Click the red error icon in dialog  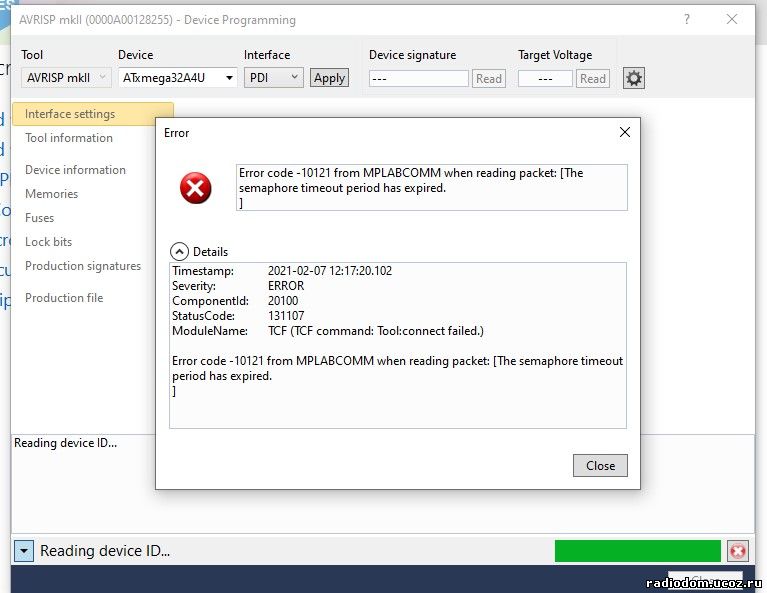coord(196,188)
